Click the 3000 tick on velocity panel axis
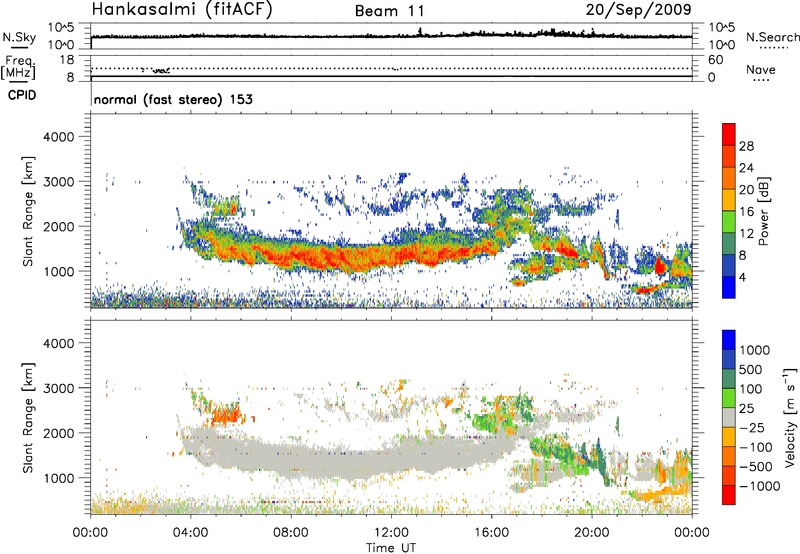The image size is (800, 554). [58, 388]
